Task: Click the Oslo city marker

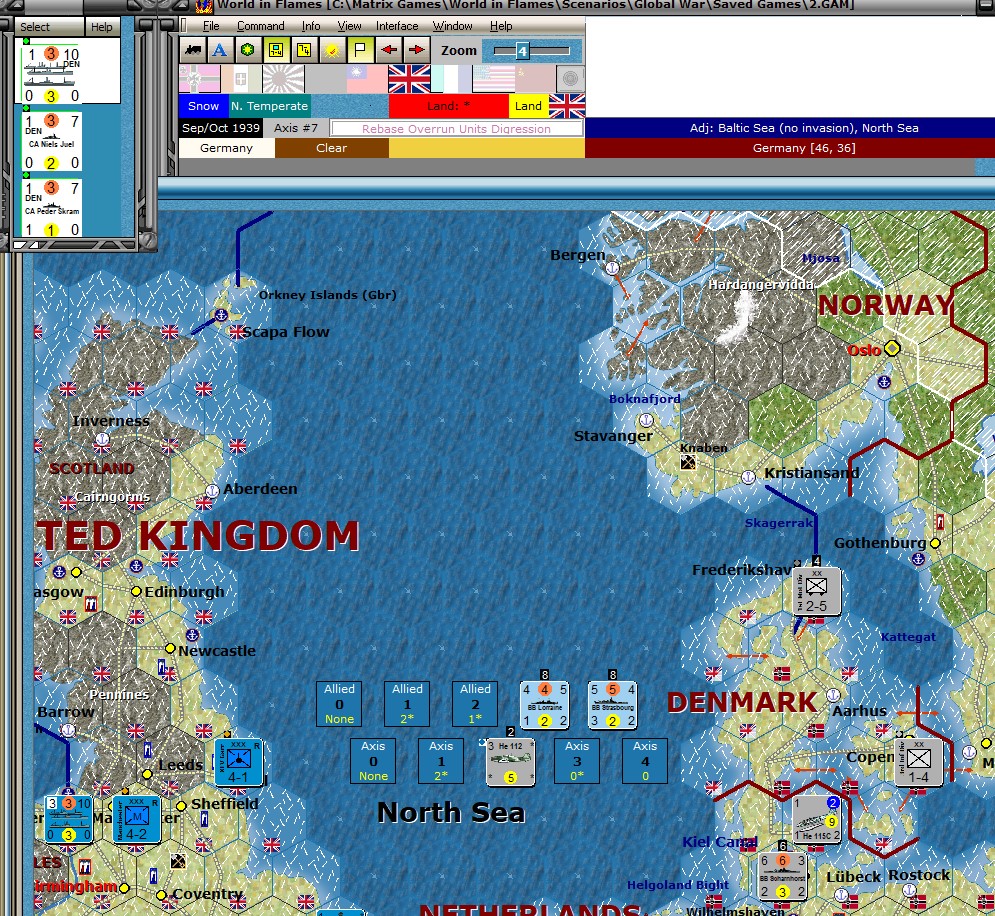Action: [892, 348]
